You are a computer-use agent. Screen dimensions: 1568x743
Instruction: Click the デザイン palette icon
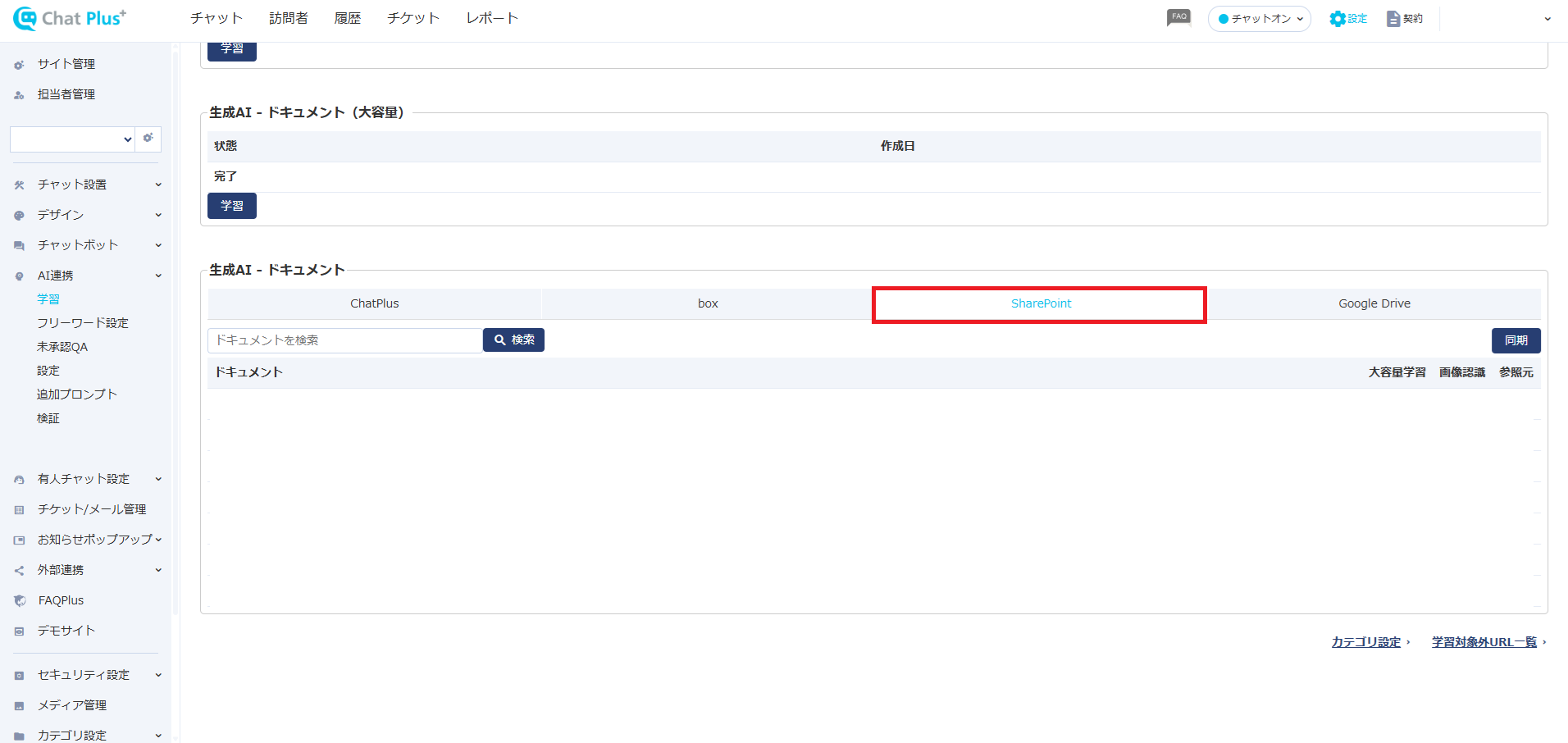pyautogui.click(x=19, y=216)
